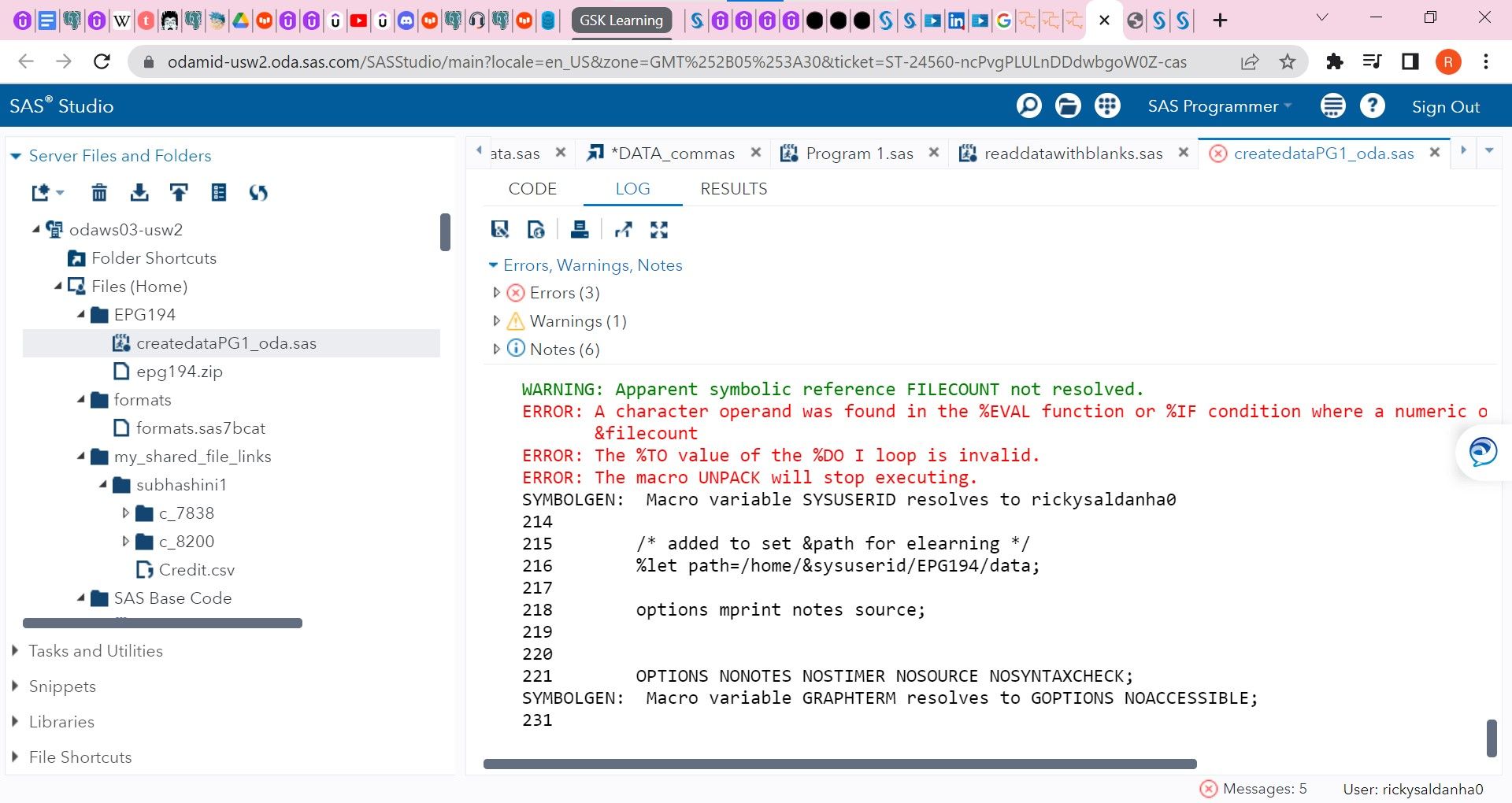
Task: Open the SAS Programmer perspective dropdown
Action: [x=1219, y=106]
